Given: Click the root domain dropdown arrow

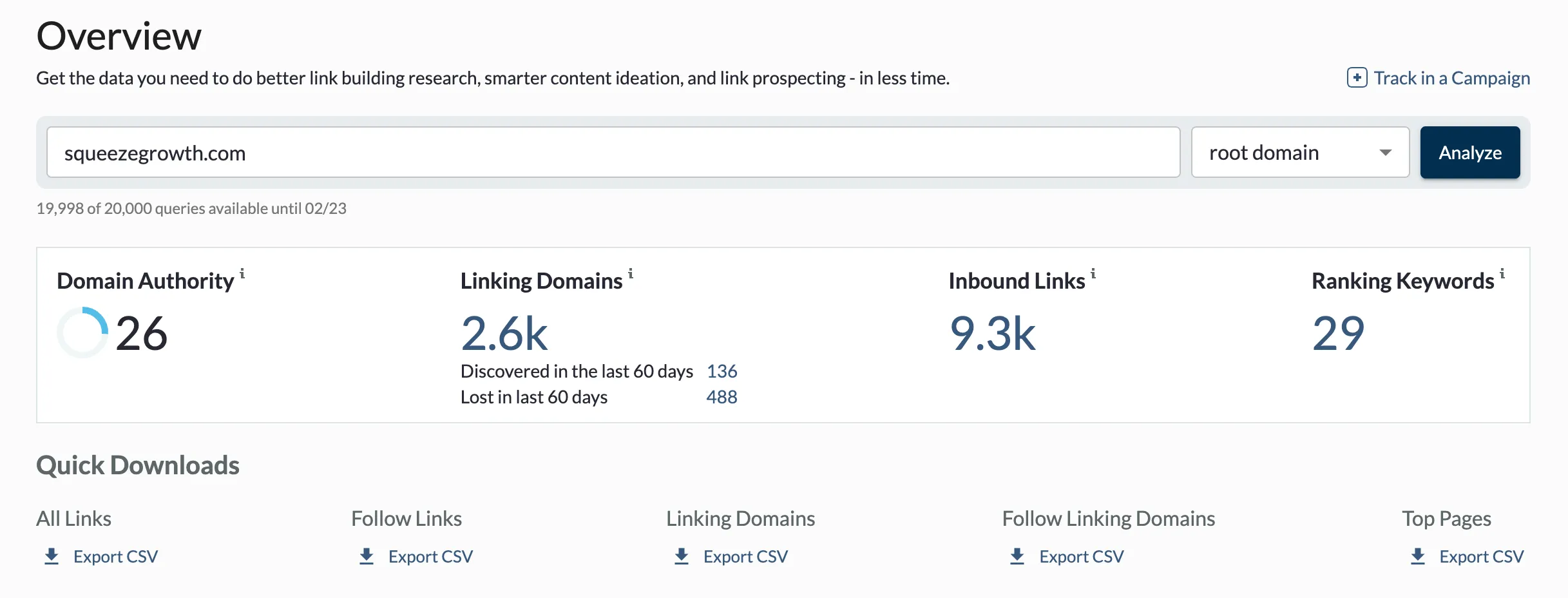Looking at the screenshot, I should coord(1385,153).
